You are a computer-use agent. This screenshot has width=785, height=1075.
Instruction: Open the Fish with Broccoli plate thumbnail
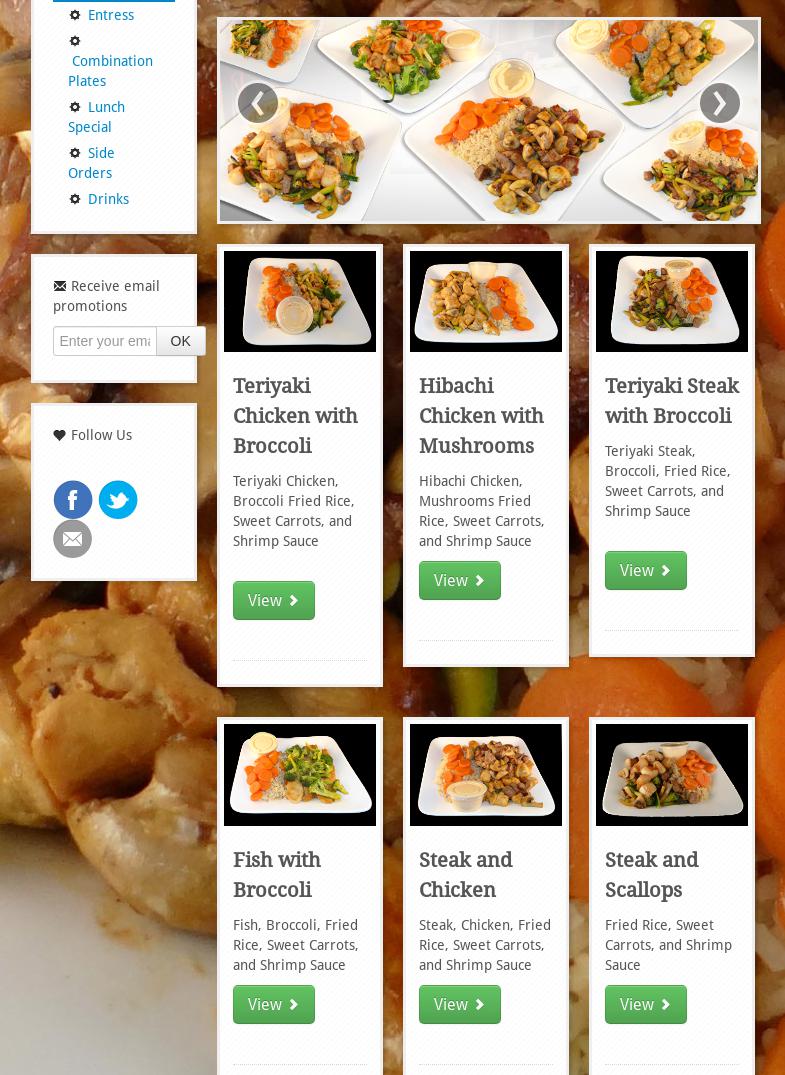(x=300, y=775)
